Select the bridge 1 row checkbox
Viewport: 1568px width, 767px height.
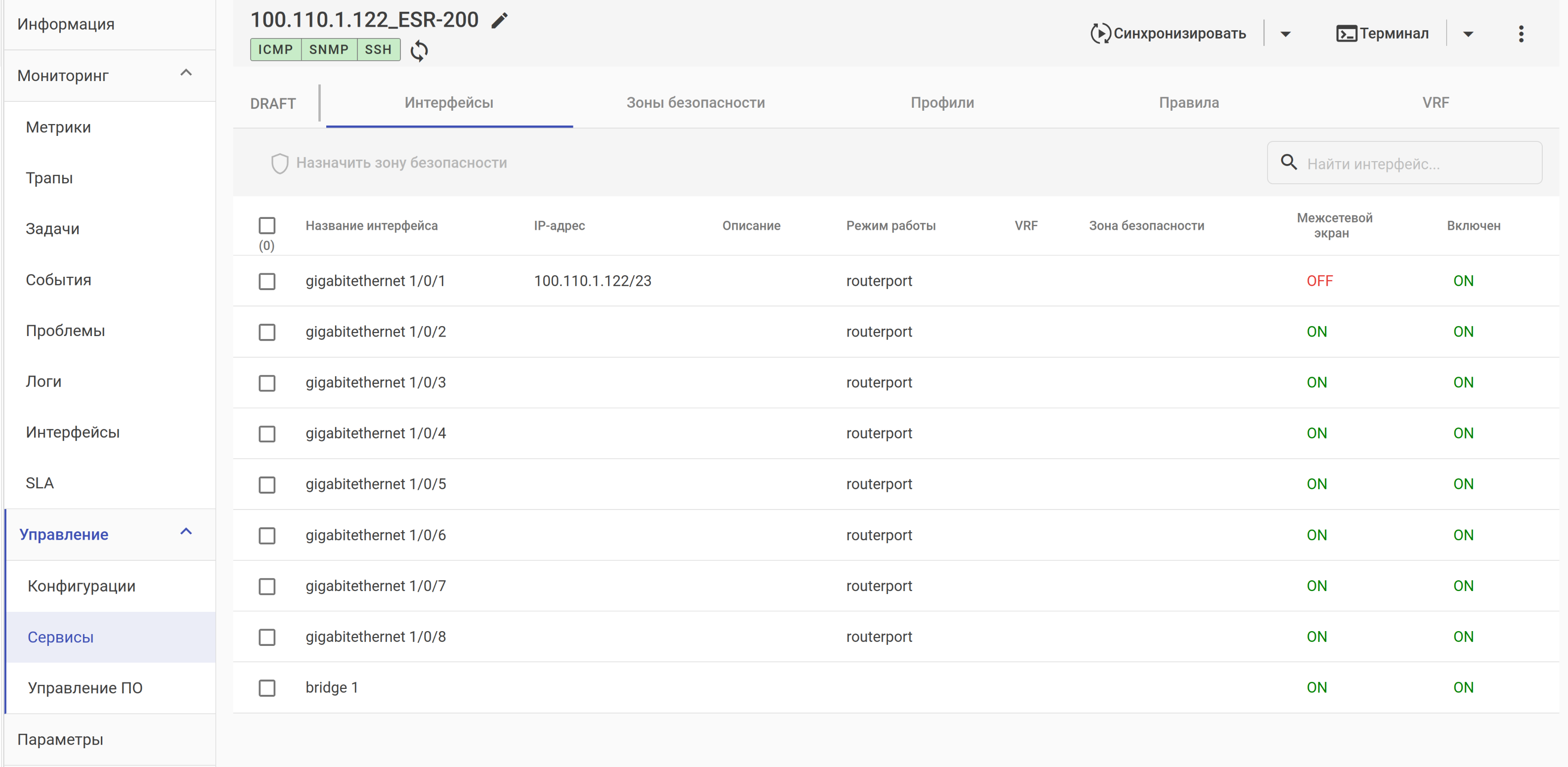click(x=266, y=688)
